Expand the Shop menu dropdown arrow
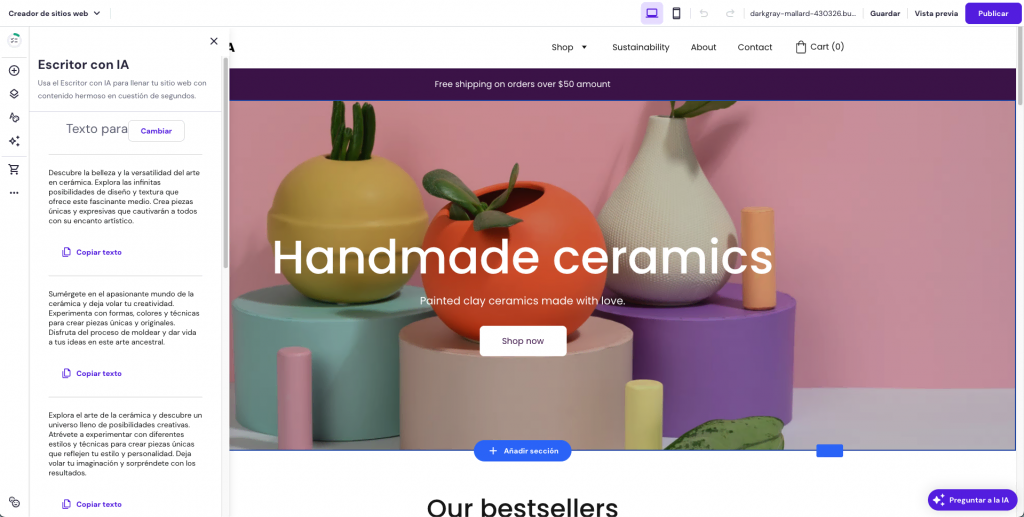The width and height of the screenshot is (1024, 517). pyautogui.click(x=584, y=47)
